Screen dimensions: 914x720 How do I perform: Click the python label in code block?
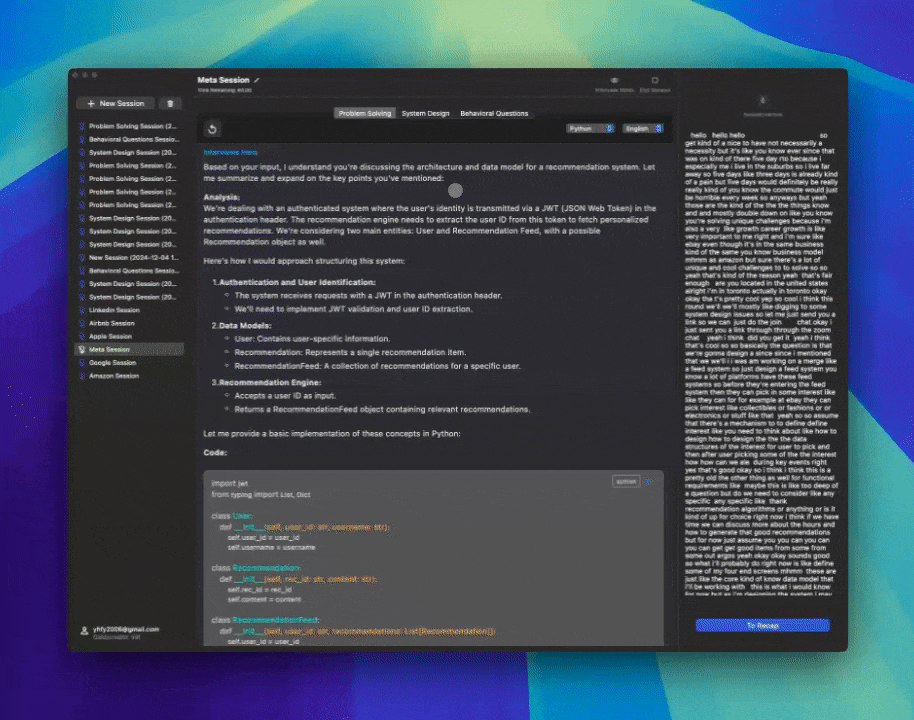coord(626,481)
